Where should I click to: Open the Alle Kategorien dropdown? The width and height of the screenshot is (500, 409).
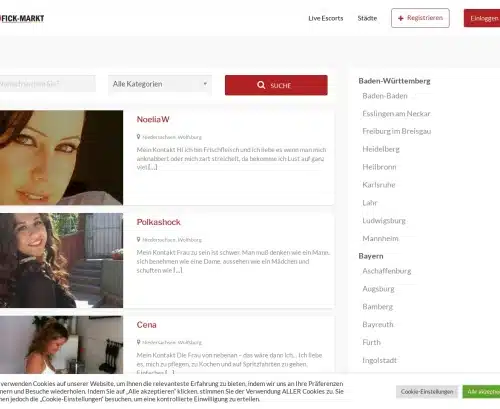point(160,84)
